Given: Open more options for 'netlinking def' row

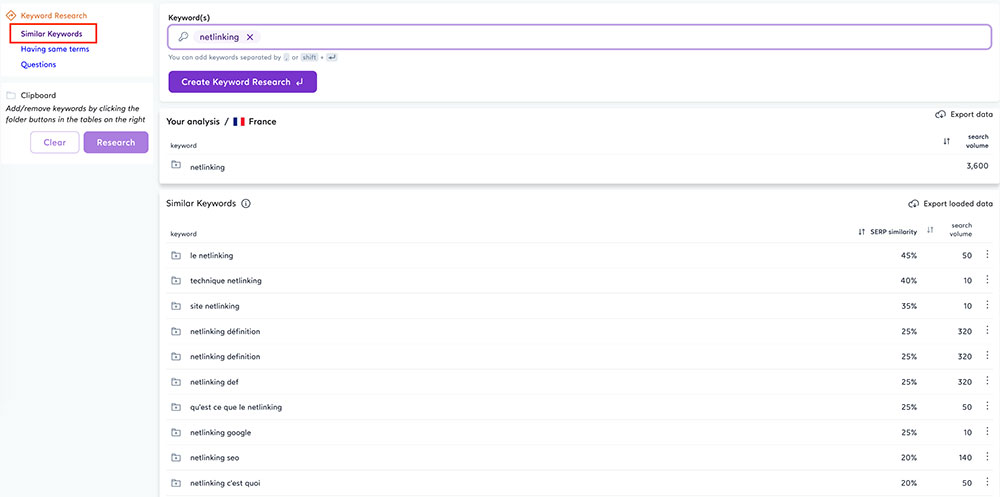Looking at the screenshot, I should [987, 381].
